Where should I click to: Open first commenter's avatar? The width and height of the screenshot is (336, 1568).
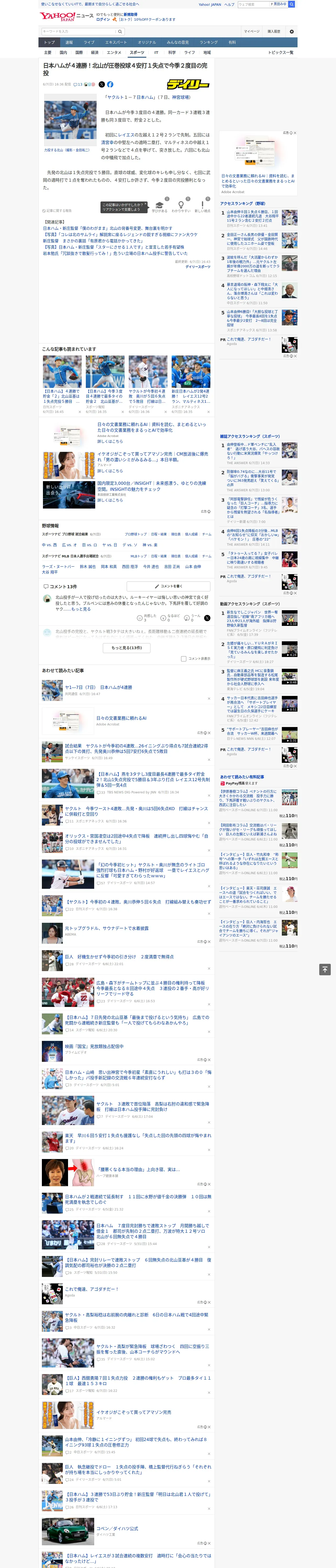(x=48, y=599)
